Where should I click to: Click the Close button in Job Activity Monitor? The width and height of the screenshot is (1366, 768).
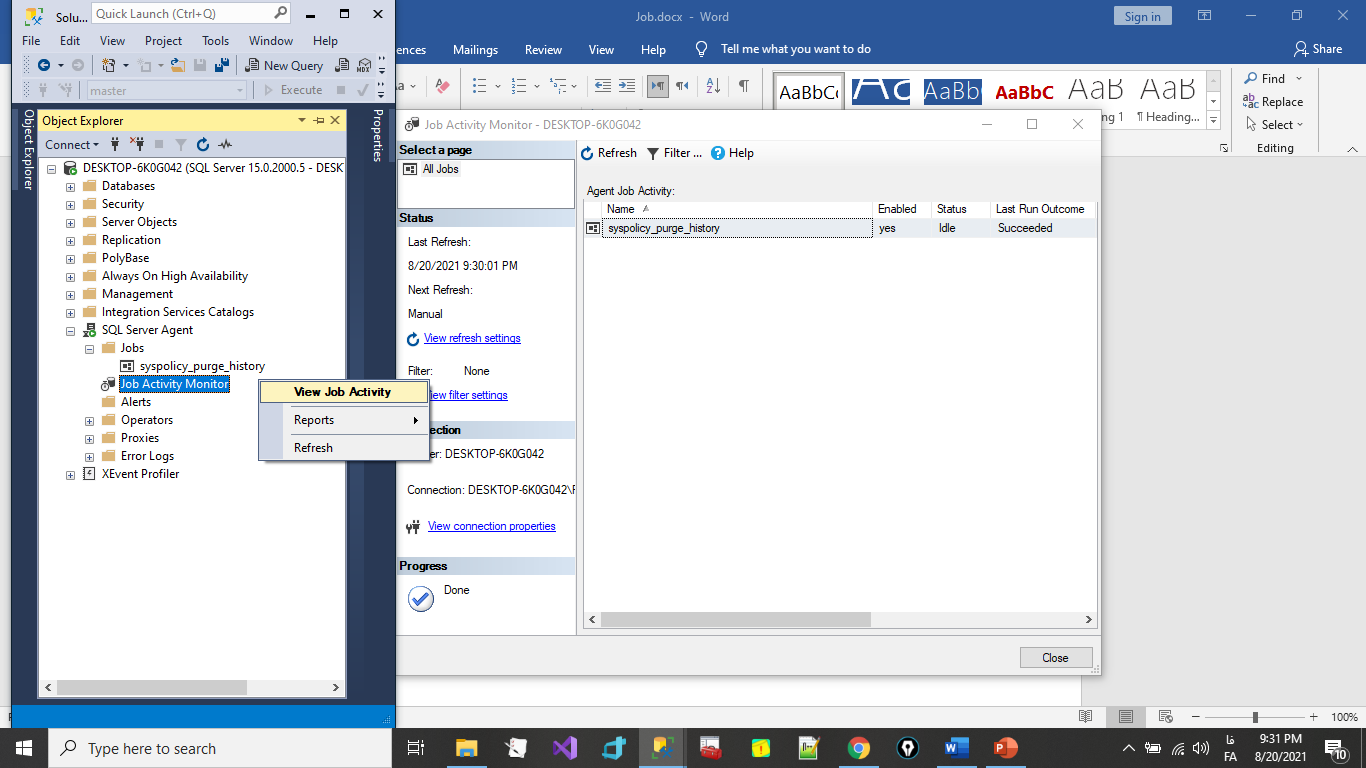1055,657
